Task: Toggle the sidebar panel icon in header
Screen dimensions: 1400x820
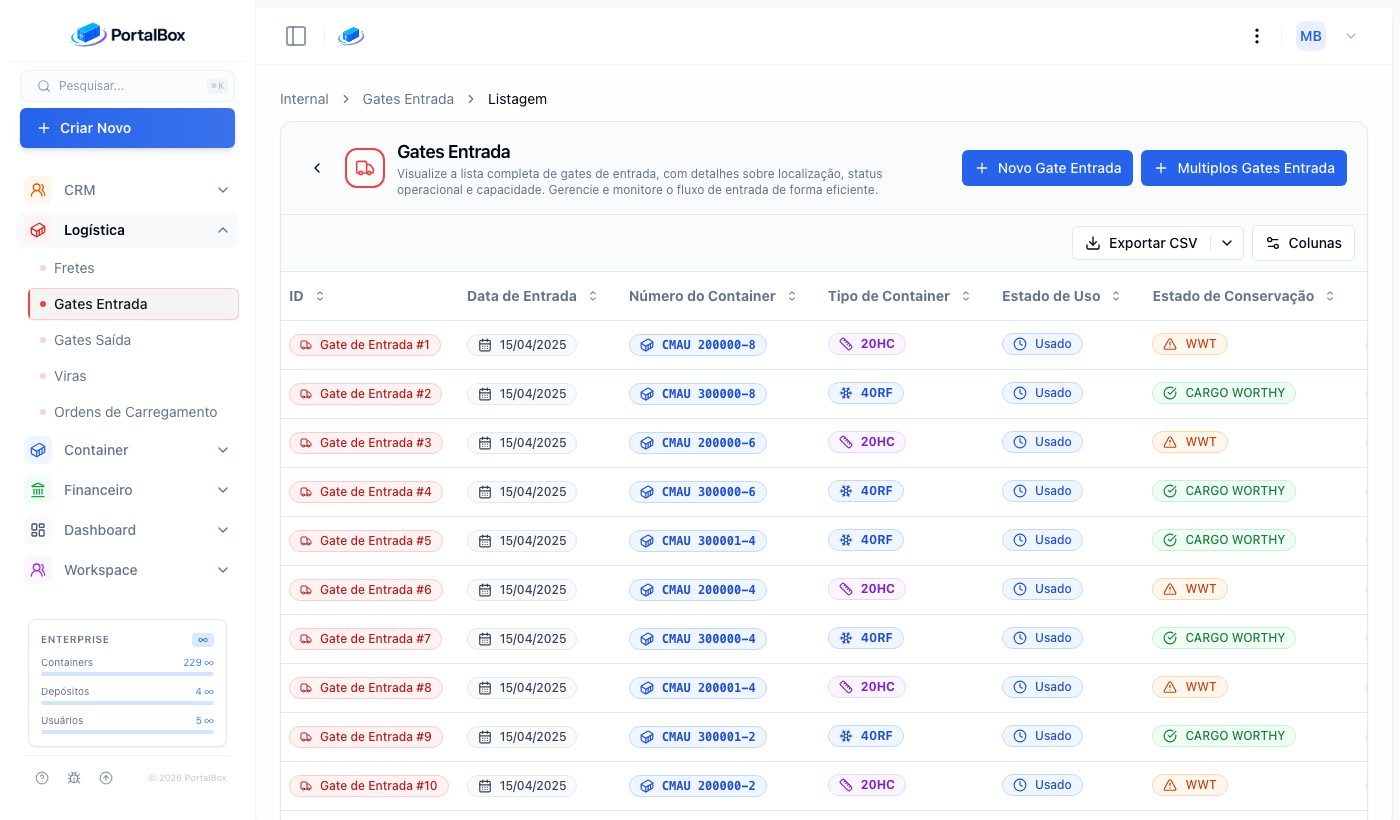Action: click(296, 36)
